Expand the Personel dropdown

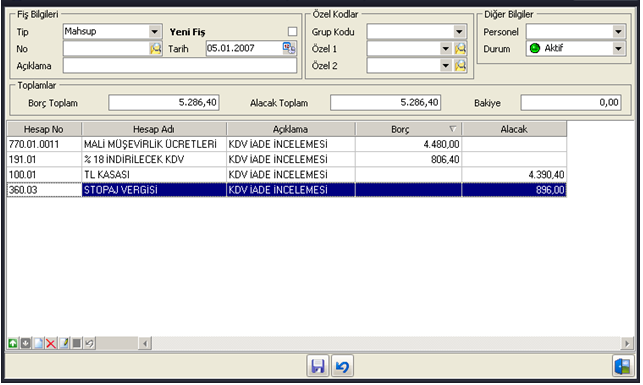click(618, 32)
